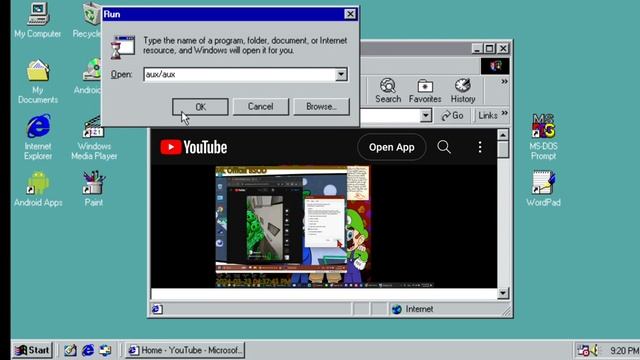Expand the Run dialog Open dropdown
The height and width of the screenshot is (360, 640).
[x=341, y=74]
